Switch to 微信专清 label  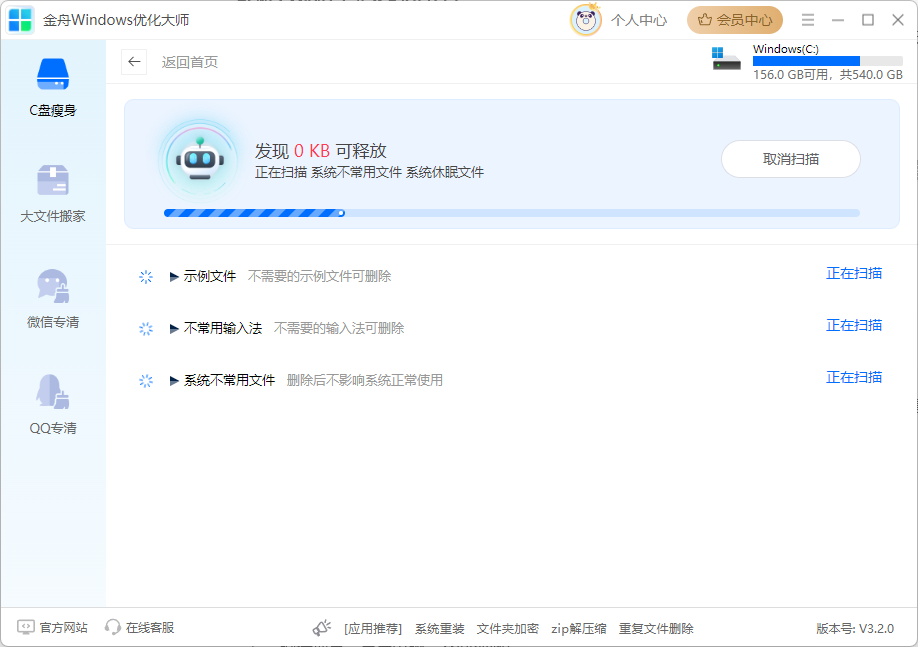53,322
